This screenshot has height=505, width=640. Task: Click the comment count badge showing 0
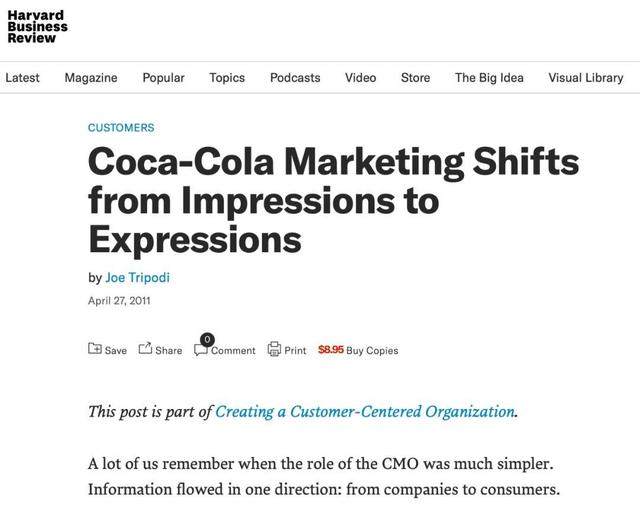click(x=207, y=339)
